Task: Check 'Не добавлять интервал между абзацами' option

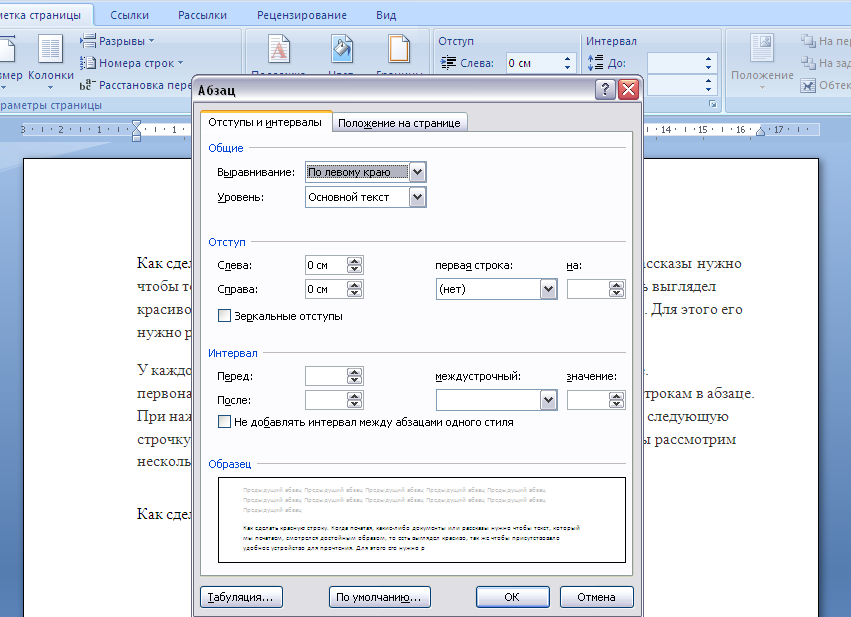Action: coord(225,422)
